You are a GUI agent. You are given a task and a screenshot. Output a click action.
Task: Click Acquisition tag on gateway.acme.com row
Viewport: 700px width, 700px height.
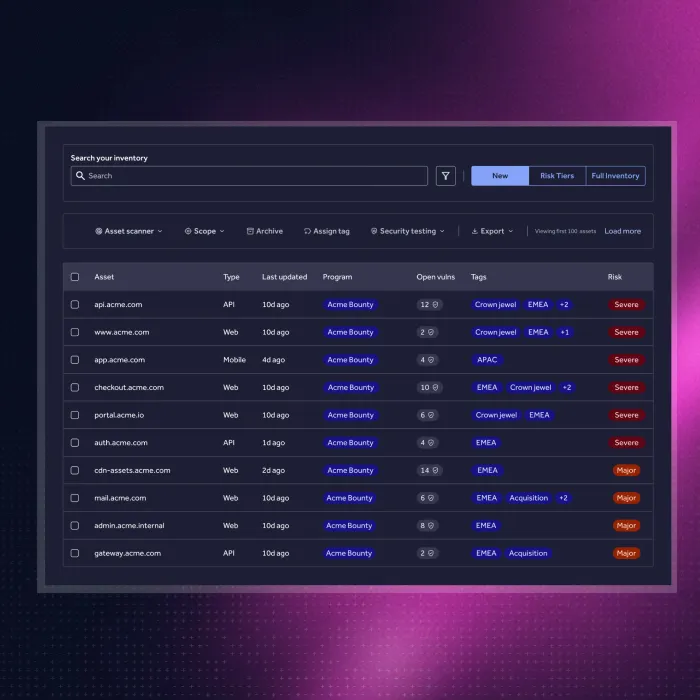(528, 554)
